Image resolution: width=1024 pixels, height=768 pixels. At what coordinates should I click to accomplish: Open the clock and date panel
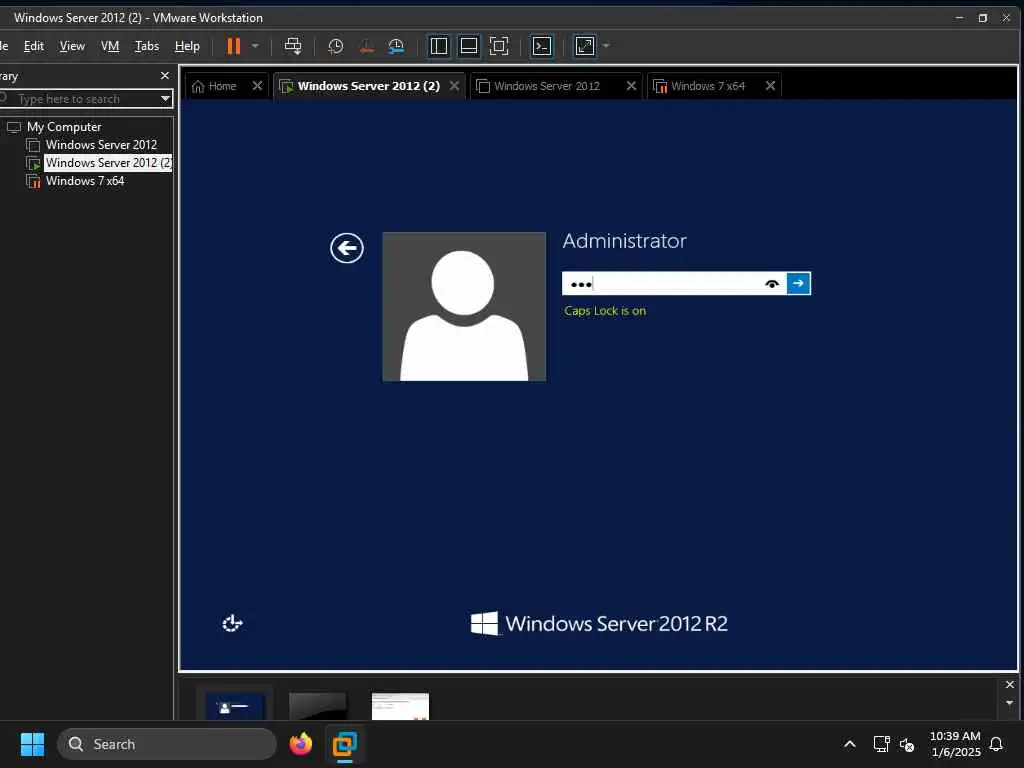pyautogui.click(x=955, y=744)
